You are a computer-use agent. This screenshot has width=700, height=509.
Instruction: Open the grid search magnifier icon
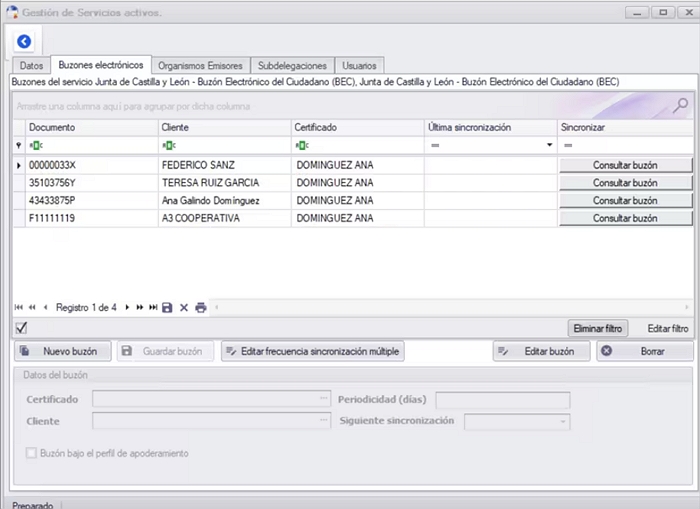click(681, 106)
